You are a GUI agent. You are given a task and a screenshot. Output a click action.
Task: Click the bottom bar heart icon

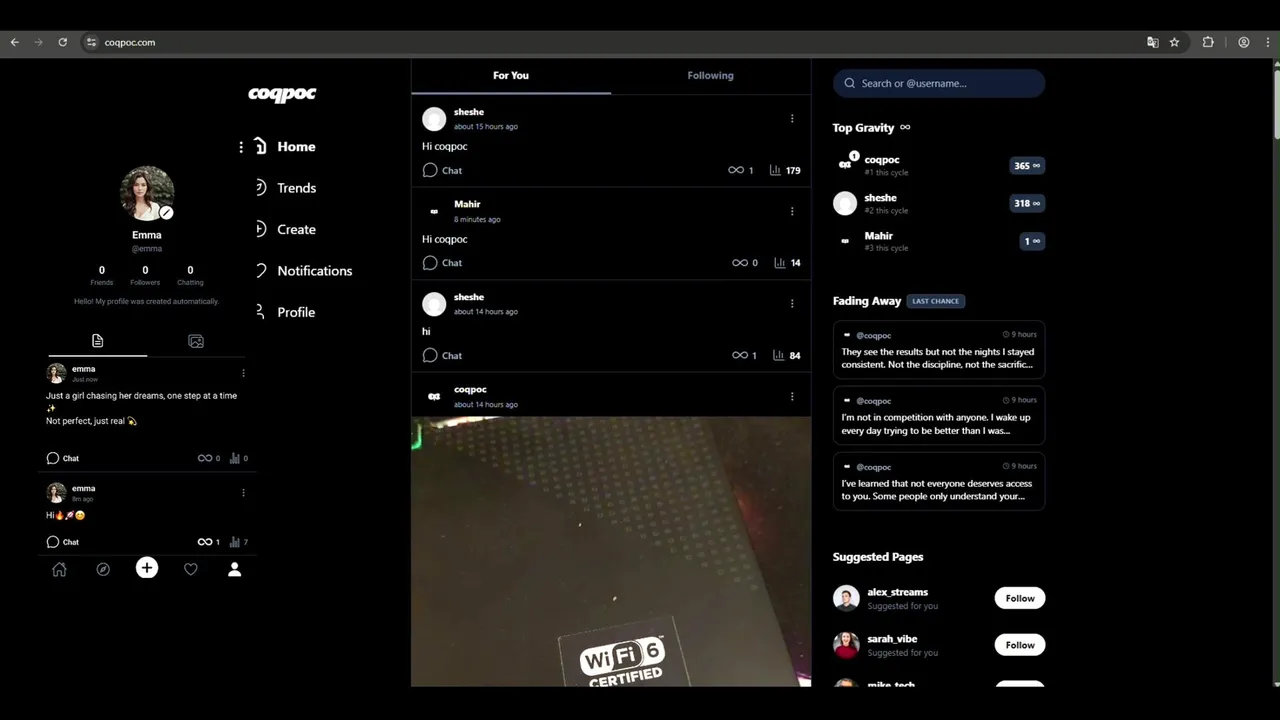190,569
